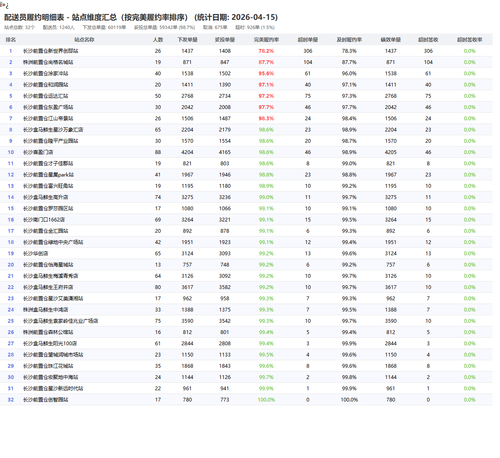The width and height of the screenshot is (500, 458).
Task: Click station name 长沙喜盈门店
Action: tap(38, 152)
